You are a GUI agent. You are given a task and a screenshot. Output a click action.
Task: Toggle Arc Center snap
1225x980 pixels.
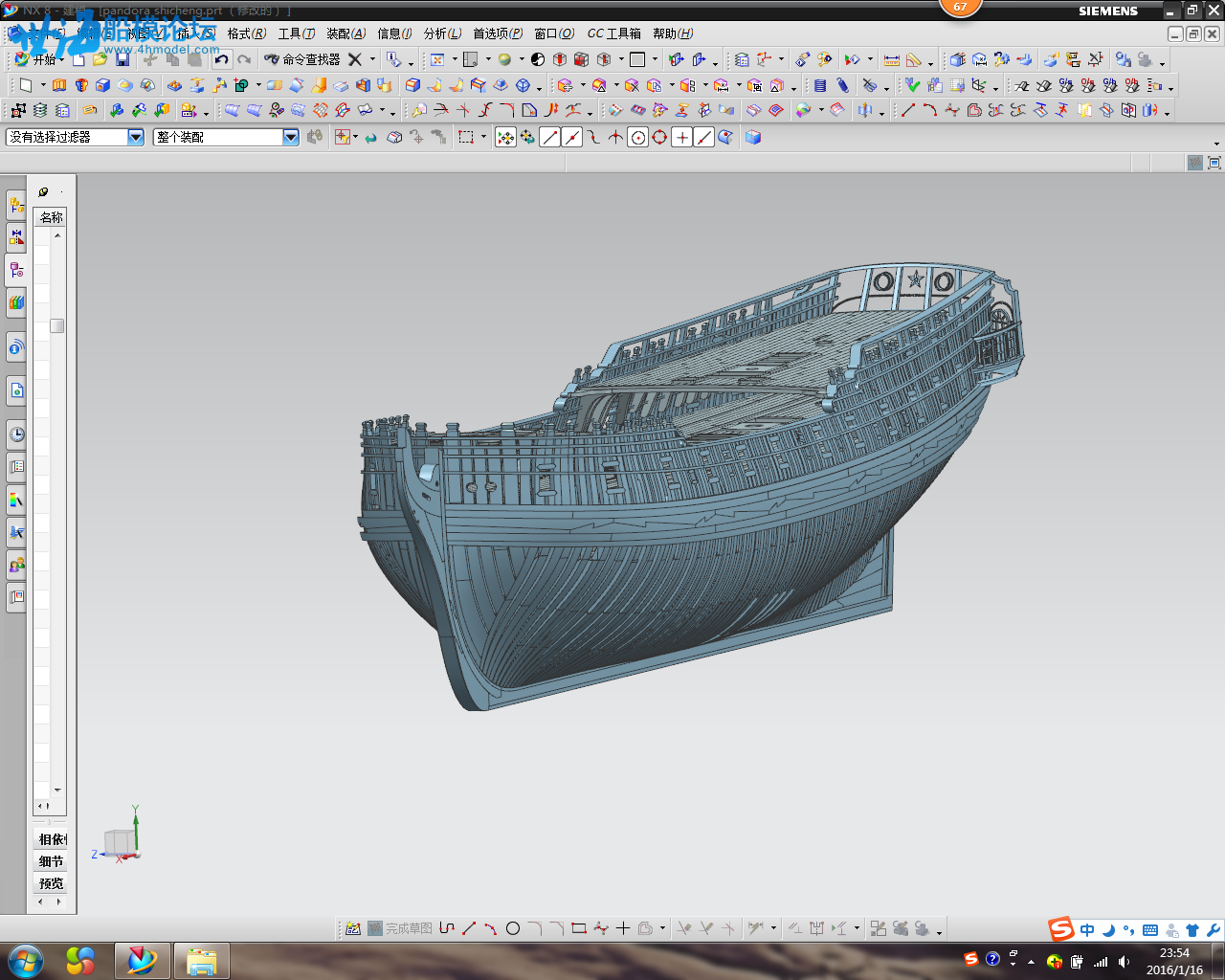coord(637,137)
